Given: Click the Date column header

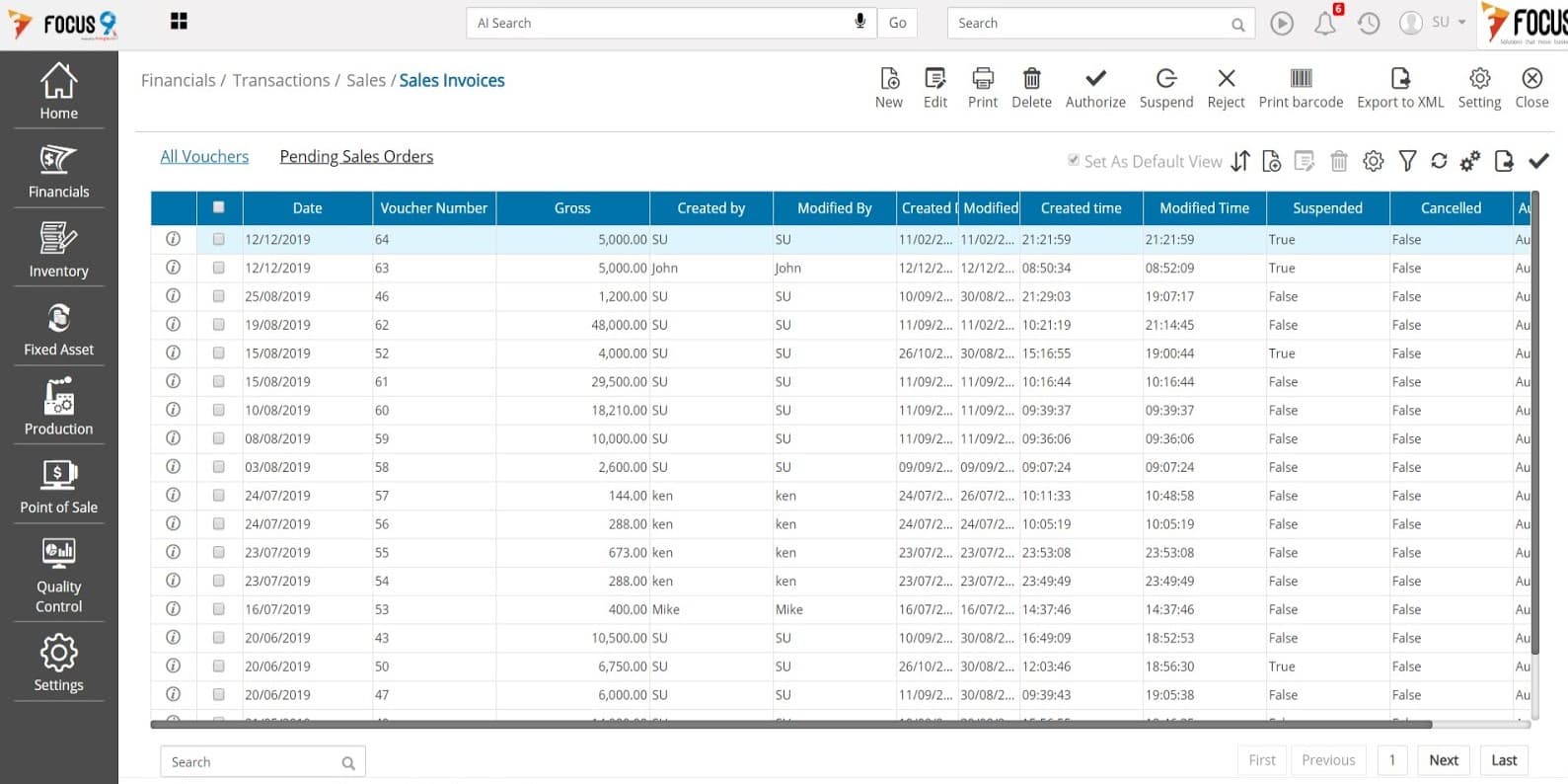Looking at the screenshot, I should [307, 208].
